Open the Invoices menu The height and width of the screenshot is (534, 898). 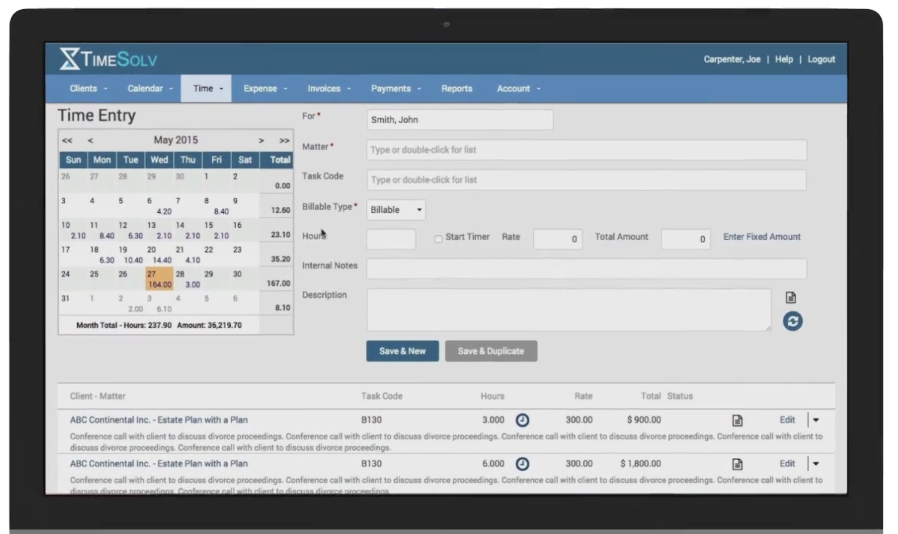(x=329, y=88)
